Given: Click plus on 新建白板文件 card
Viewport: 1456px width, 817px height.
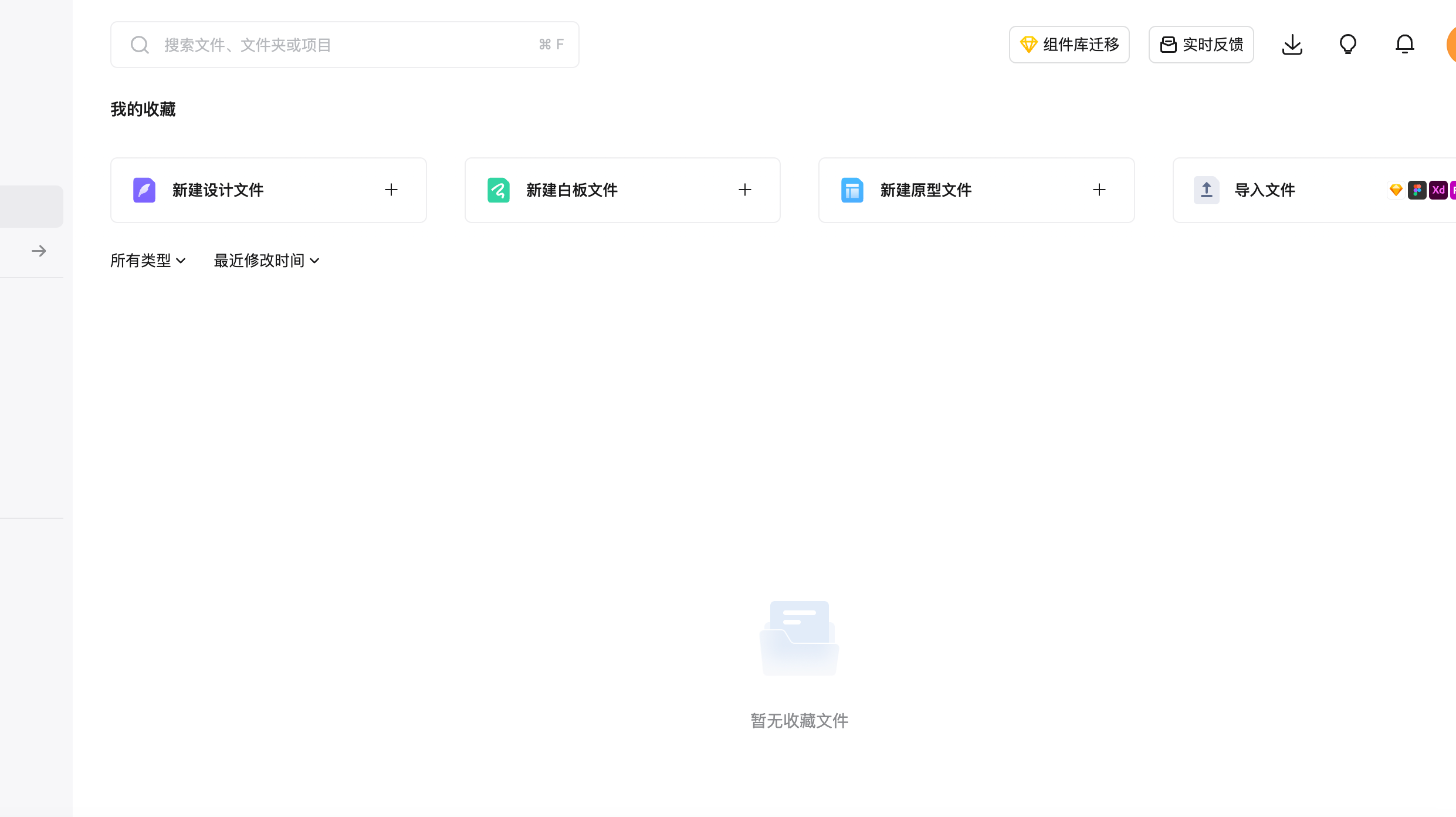Looking at the screenshot, I should coord(745,190).
